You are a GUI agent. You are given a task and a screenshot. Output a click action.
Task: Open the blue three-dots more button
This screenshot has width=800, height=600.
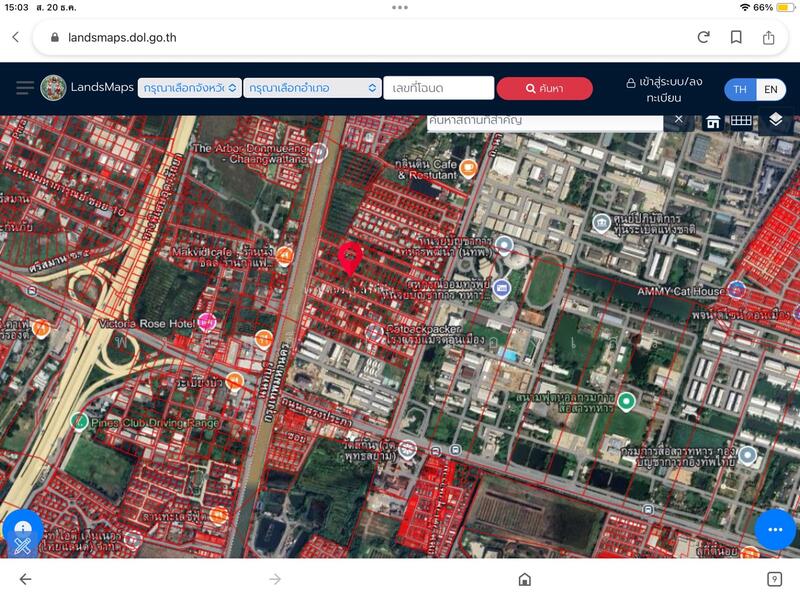click(774, 529)
